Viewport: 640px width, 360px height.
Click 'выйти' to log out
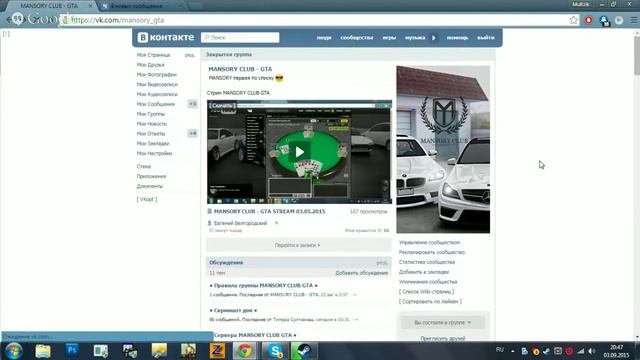click(x=486, y=38)
